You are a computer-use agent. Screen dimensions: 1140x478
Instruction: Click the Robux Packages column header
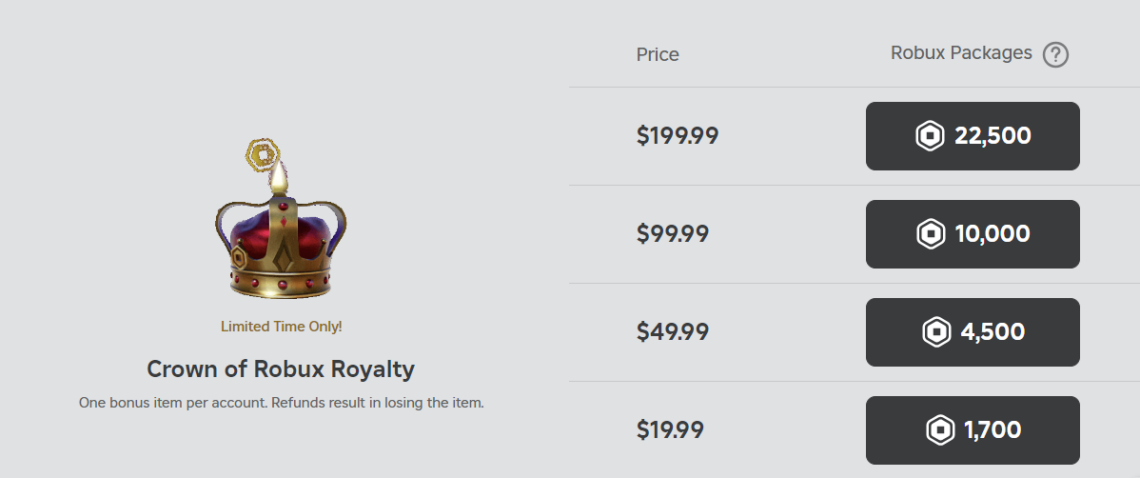tap(961, 53)
